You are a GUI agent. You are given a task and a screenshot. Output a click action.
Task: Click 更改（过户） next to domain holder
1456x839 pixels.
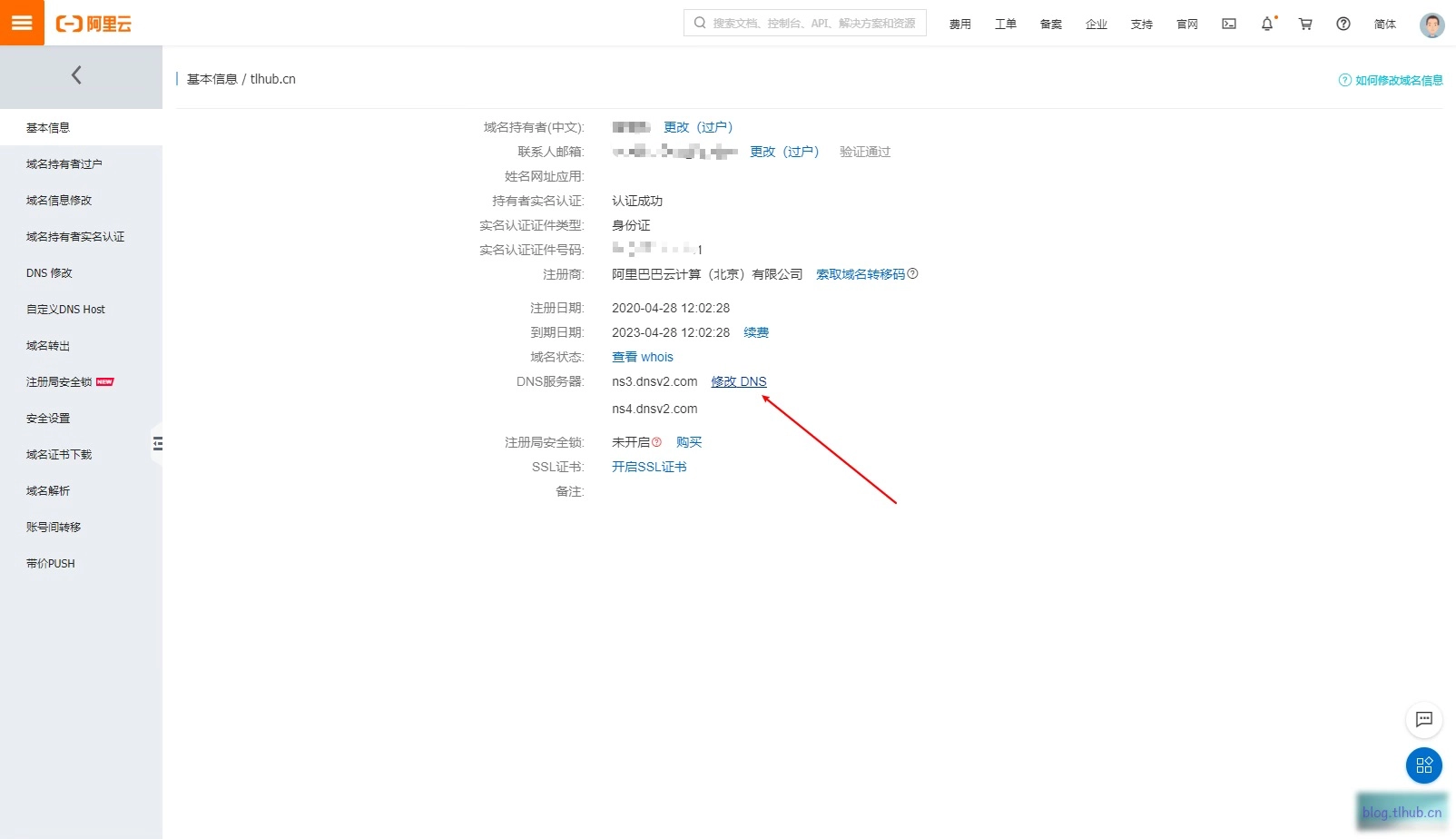click(x=698, y=127)
